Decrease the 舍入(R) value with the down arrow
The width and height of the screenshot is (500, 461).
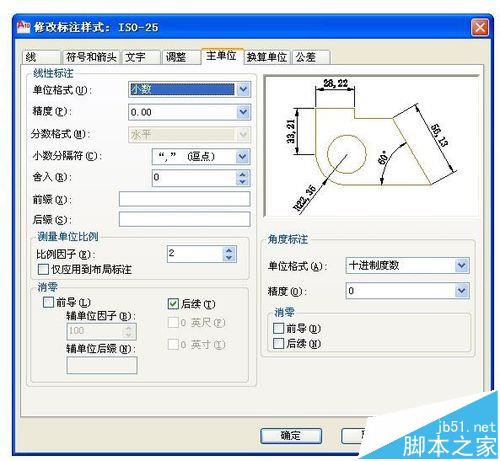242,181
